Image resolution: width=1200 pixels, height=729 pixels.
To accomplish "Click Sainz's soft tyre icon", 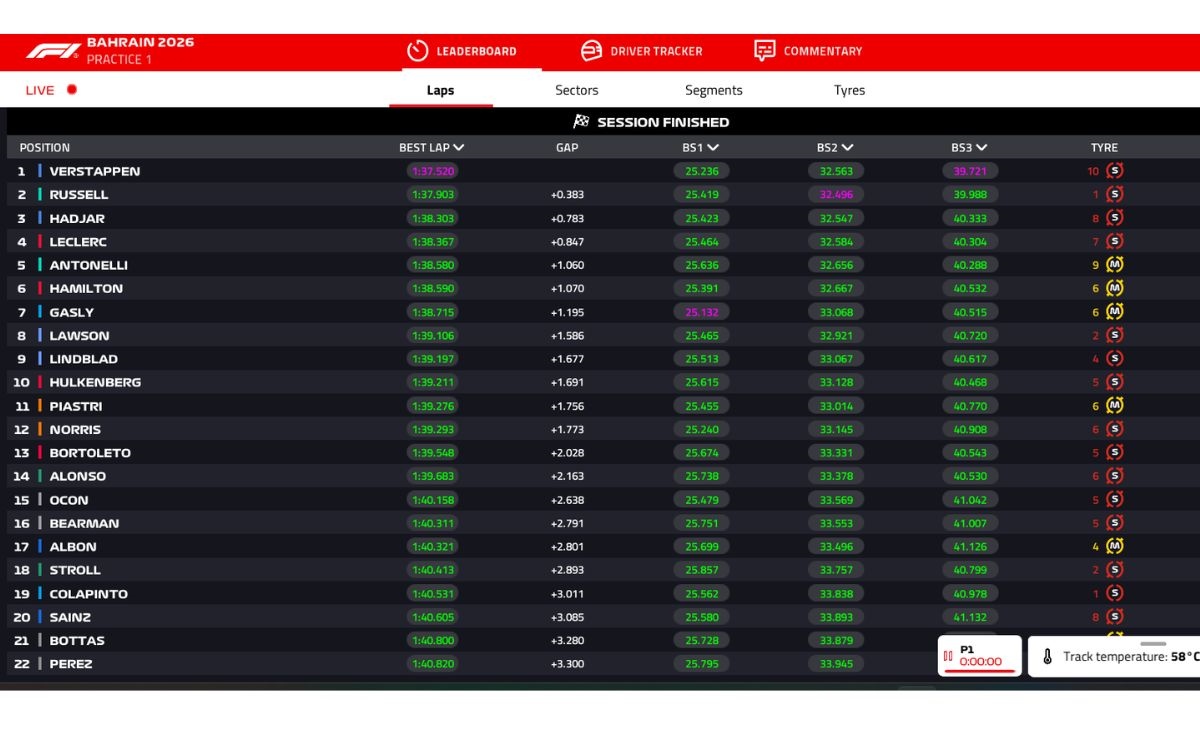I will pyautogui.click(x=1115, y=617).
